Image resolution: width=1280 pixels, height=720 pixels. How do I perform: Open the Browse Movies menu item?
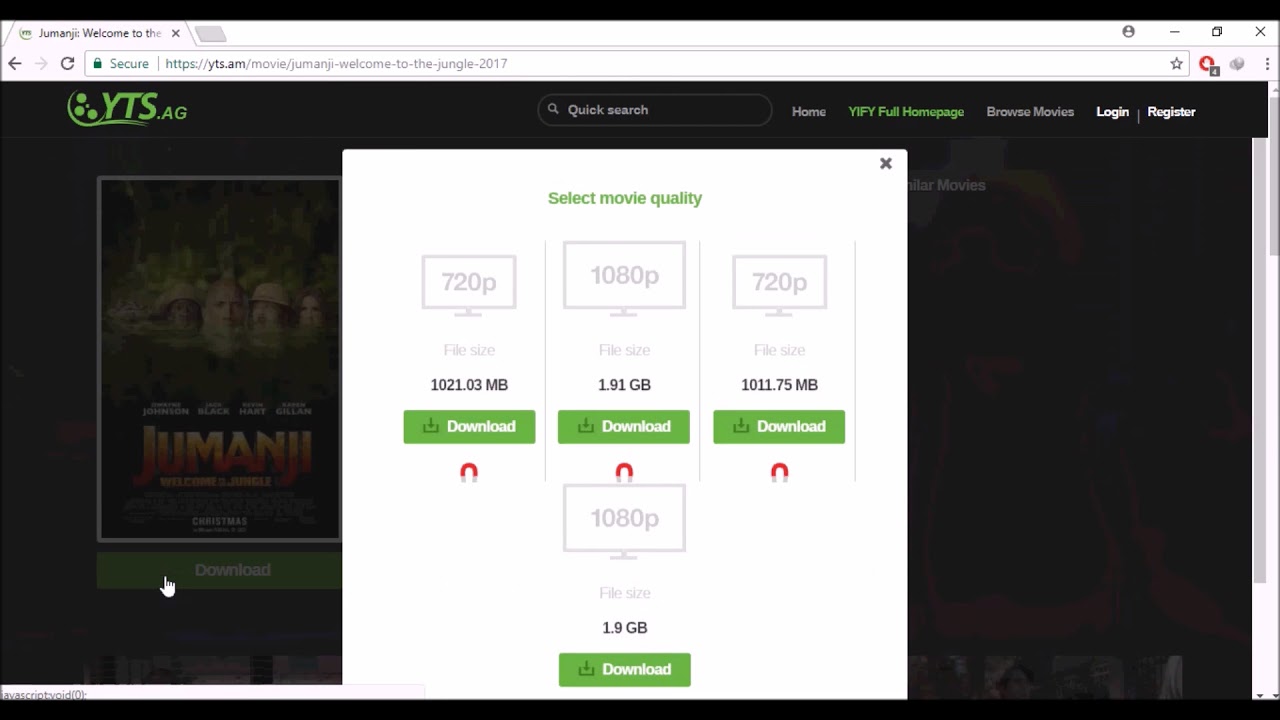click(x=1030, y=112)
